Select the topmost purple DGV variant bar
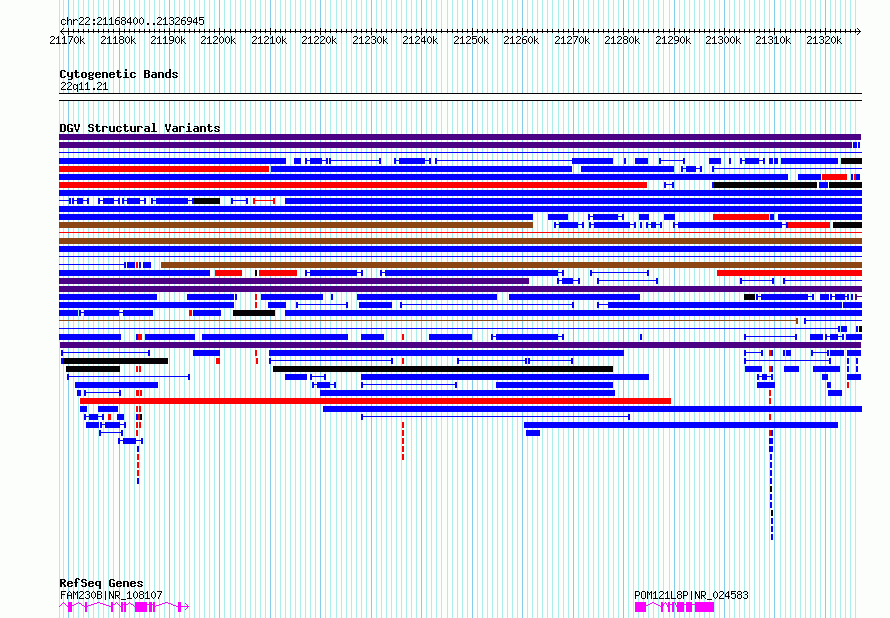Viewport: 890px width, 618px height. click(x=460, y=137)
